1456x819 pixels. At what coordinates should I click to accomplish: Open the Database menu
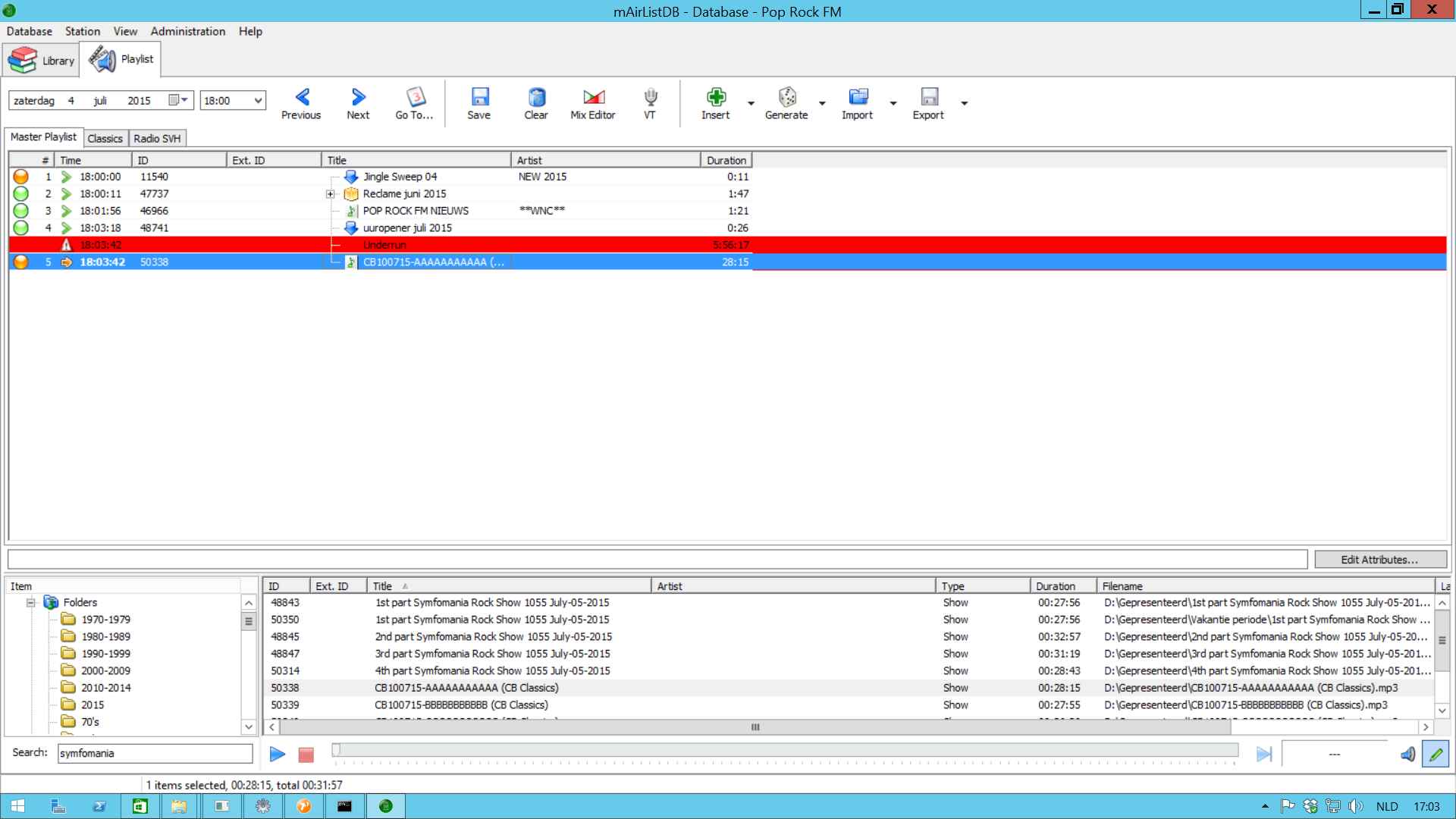pos(29,31)
